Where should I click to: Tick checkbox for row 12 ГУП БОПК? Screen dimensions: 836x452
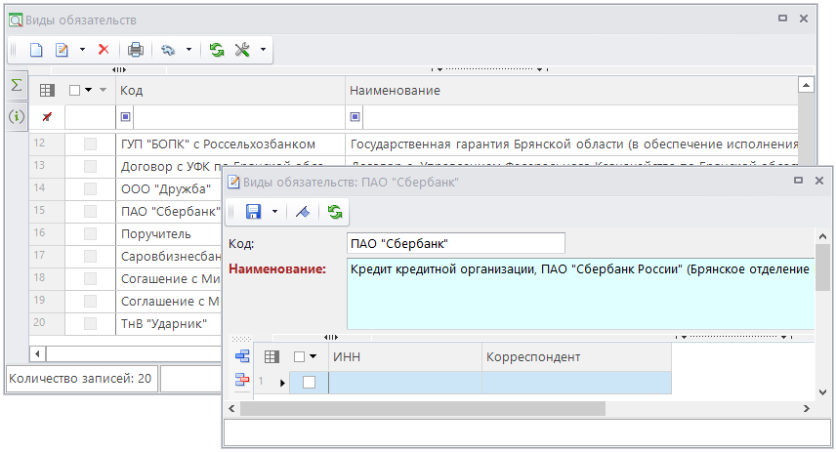91,145
